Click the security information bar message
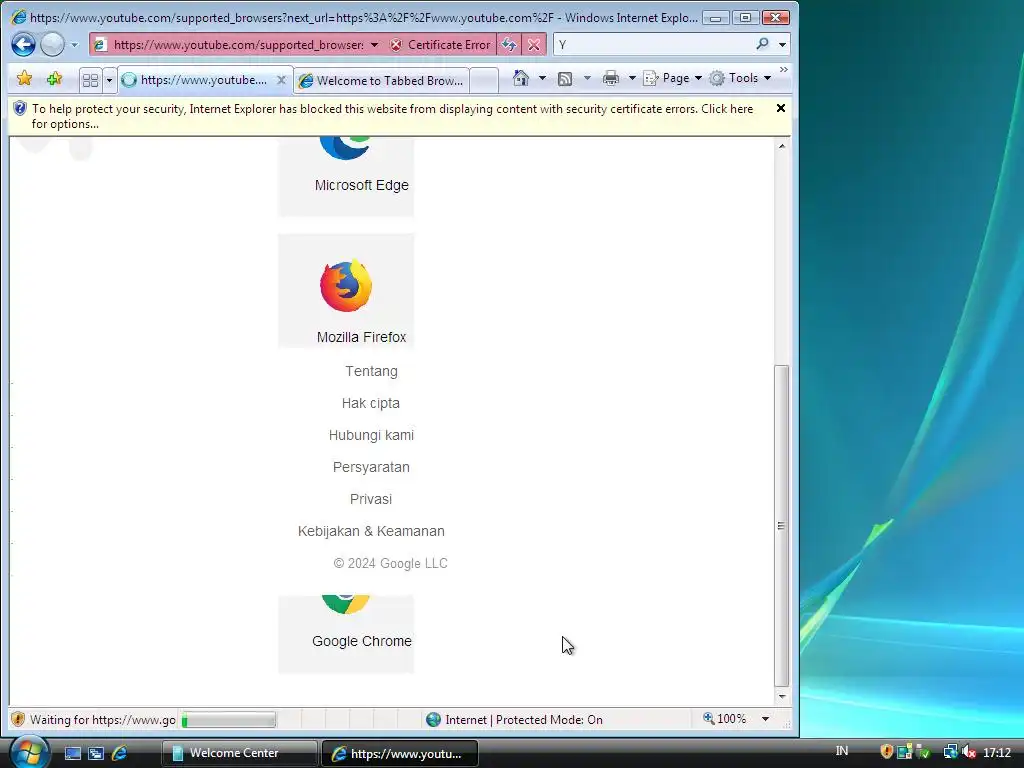The width and height of the screenshot is (1024, 768). point(392,116)
